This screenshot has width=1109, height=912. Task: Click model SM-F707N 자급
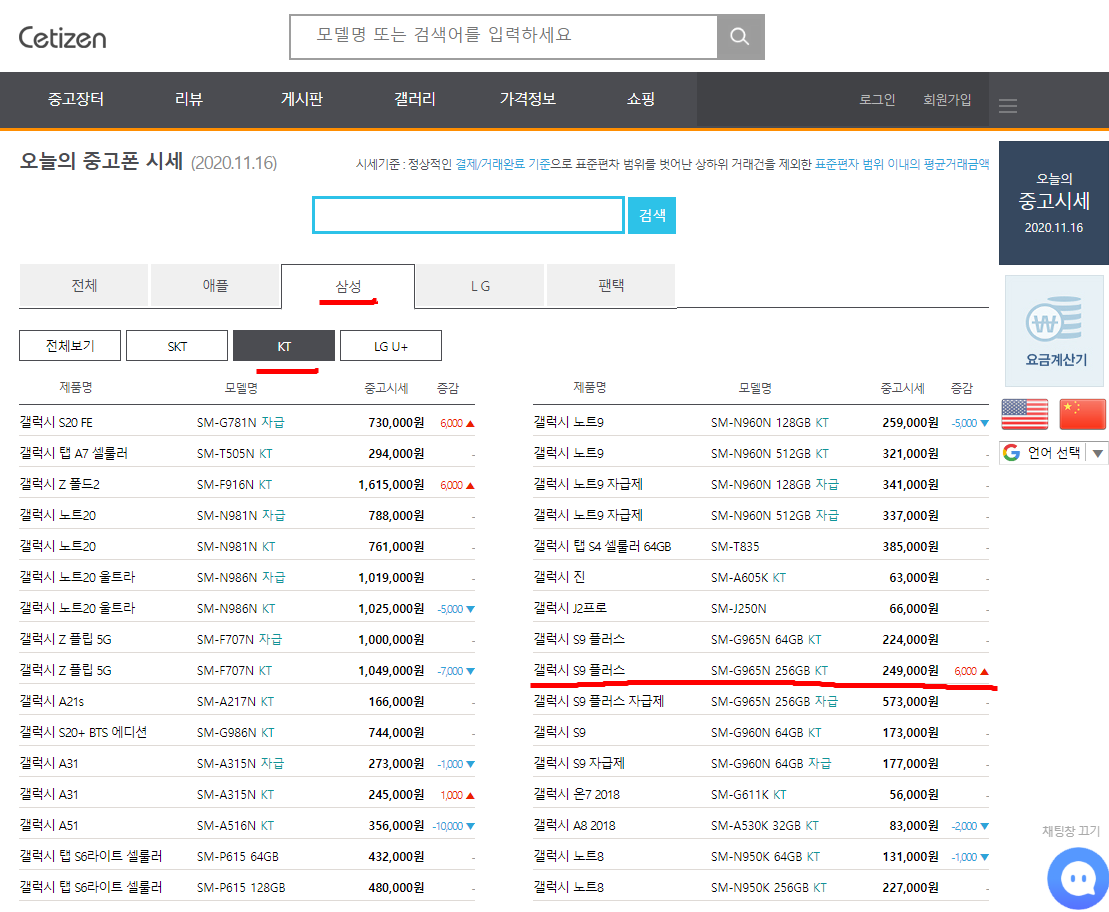(x=239, y=640)
